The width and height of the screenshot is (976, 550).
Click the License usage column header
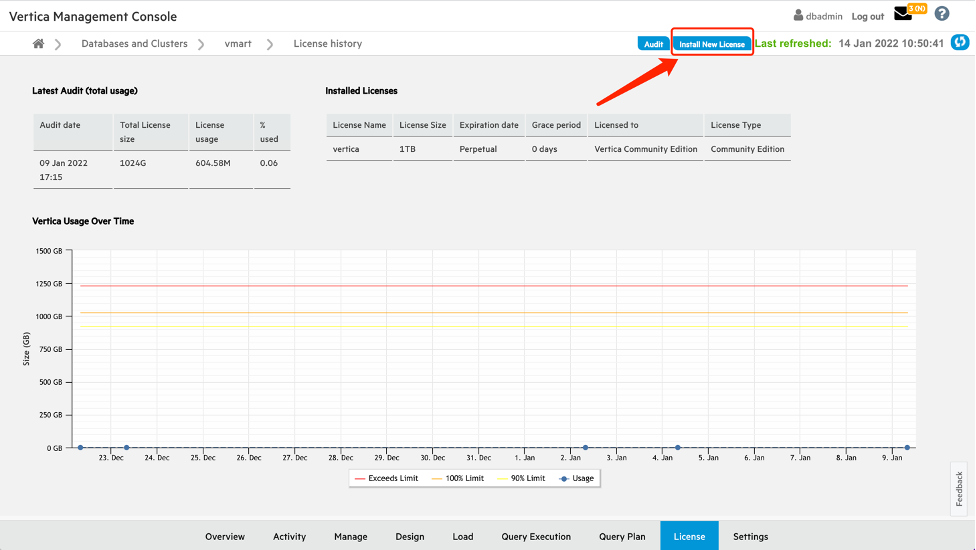[x=221, y=132]
